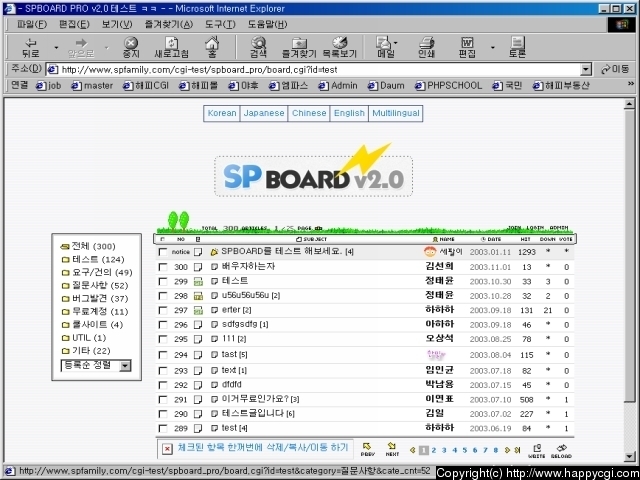640x480 pixels.
Task: Click into the address URL field
Action: tap(313, 69)
